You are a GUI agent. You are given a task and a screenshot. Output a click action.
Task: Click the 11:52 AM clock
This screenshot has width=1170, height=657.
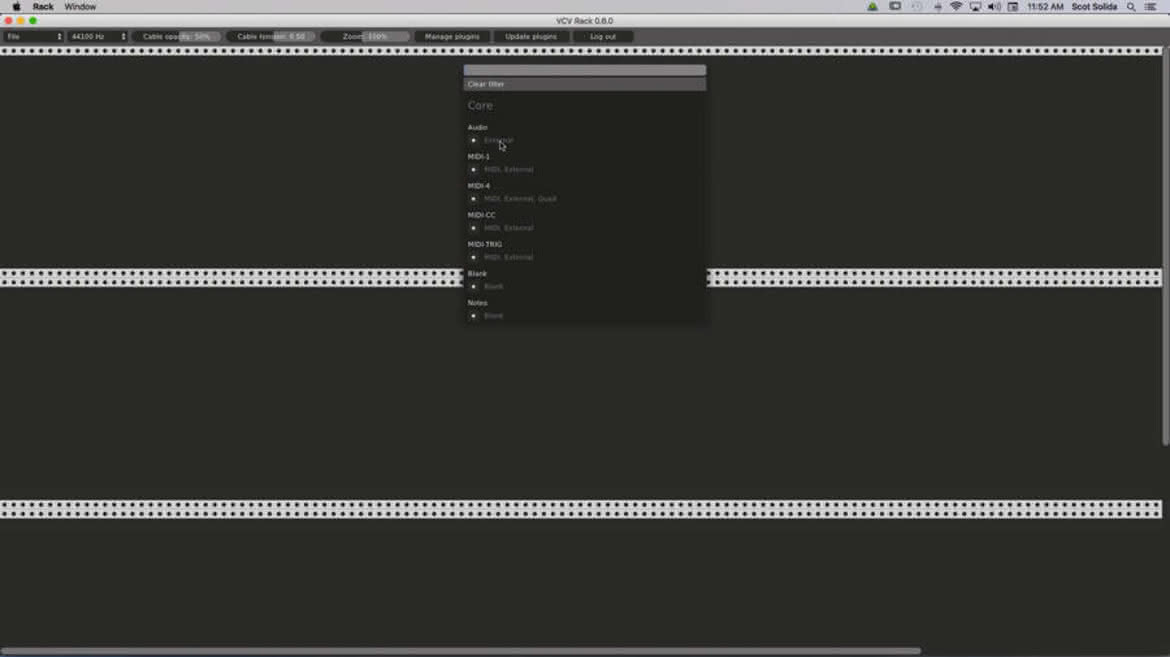tap(1045, 7)
